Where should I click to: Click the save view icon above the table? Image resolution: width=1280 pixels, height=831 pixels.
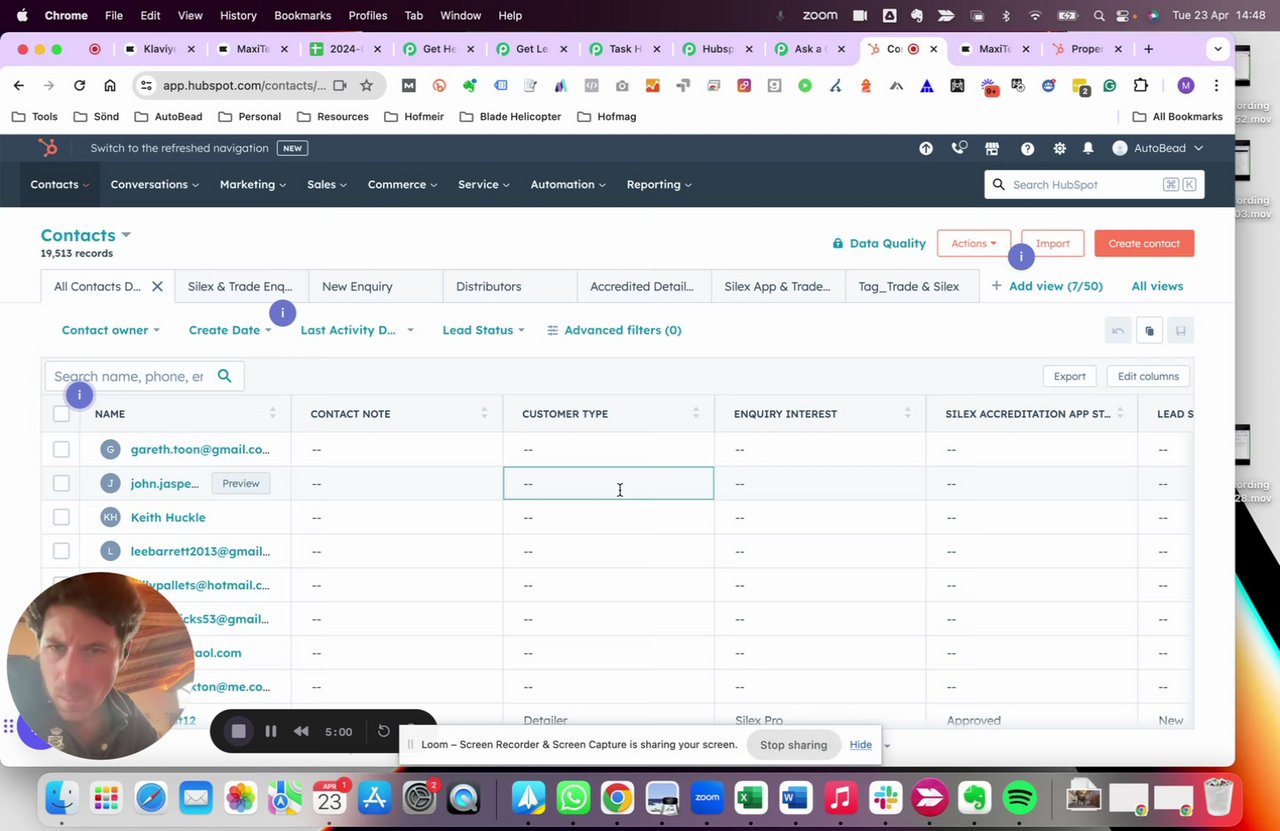[1180, 331]
